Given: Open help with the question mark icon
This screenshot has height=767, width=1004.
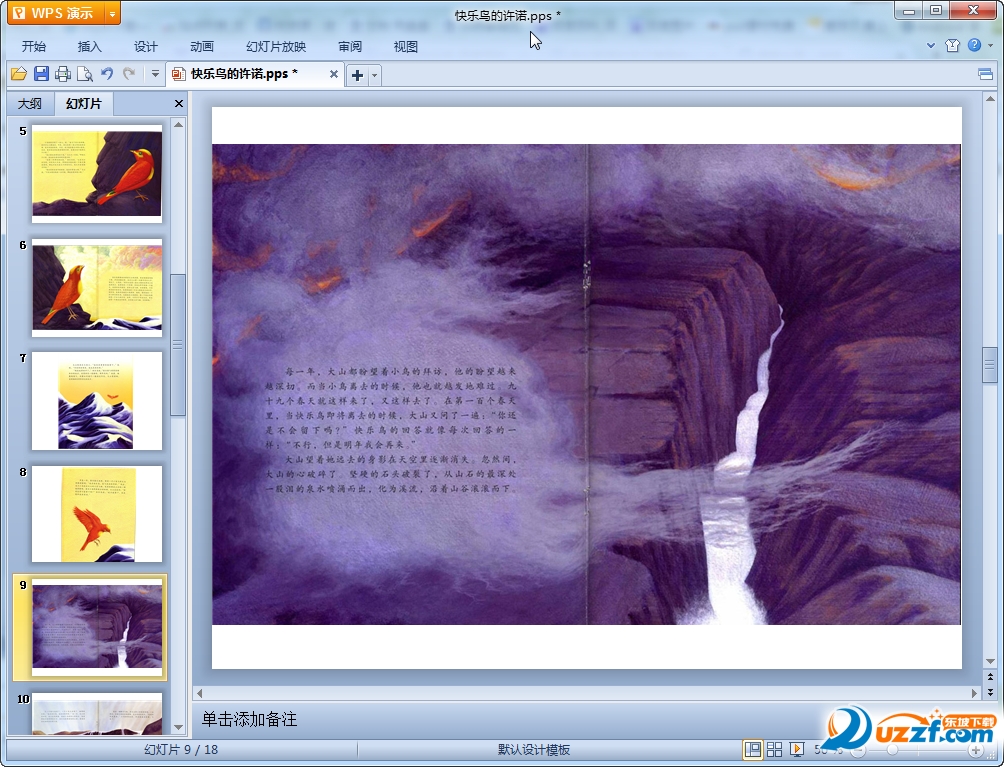Looking at the screenshot, I should tap(975, 45).
